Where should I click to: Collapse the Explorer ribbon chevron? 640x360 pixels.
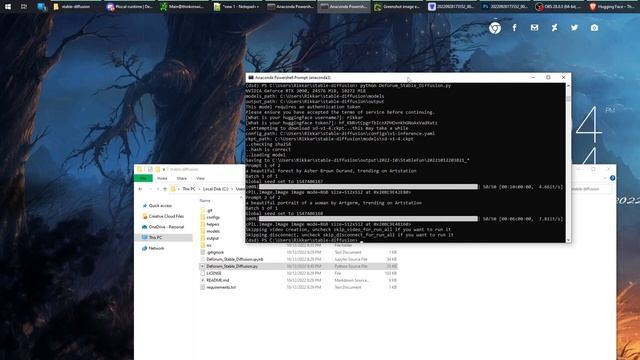click(x=605, y=178)
